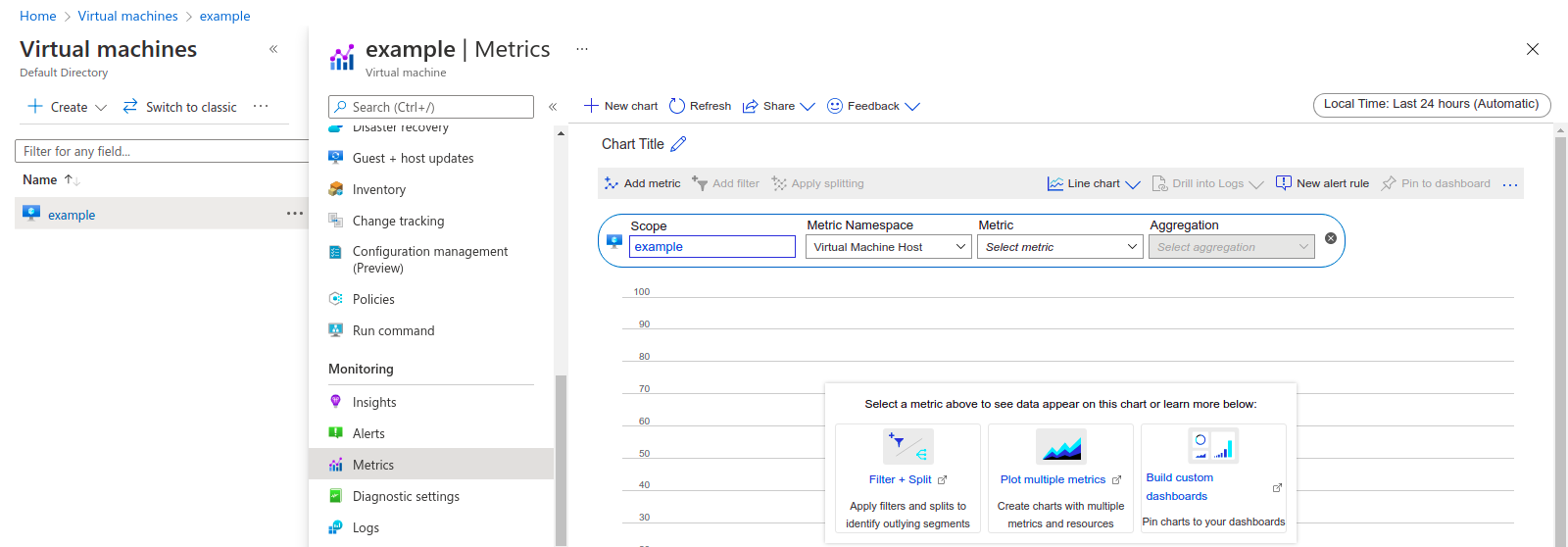The height and width of the screenshot is (547, 1568).
Task: Click Pin to dashboard
Action: [x=1436, y=183]
